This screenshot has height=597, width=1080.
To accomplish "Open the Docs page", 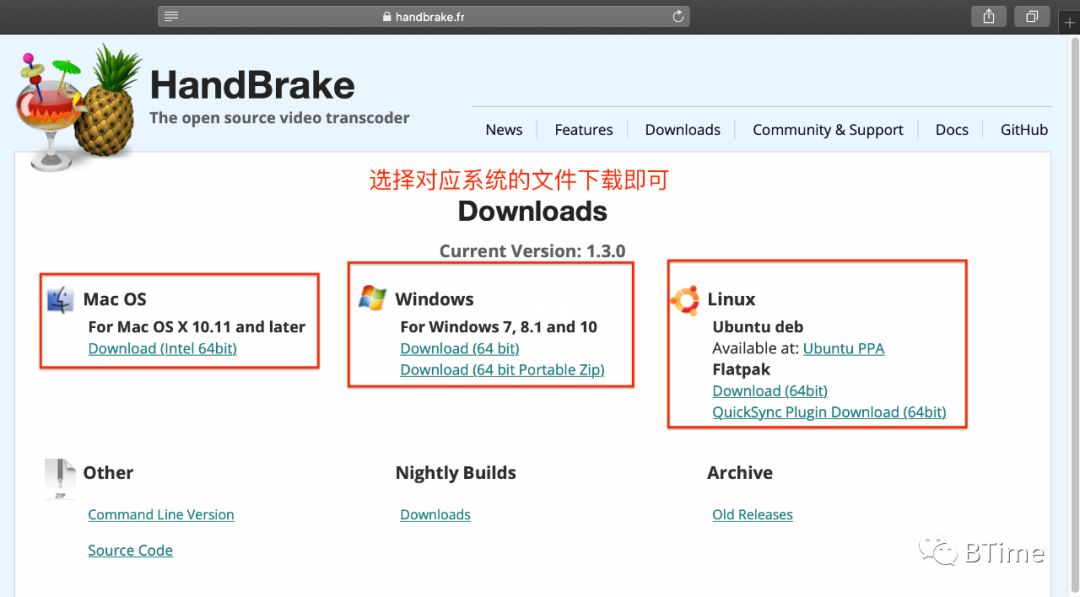I will pos(951,130).
